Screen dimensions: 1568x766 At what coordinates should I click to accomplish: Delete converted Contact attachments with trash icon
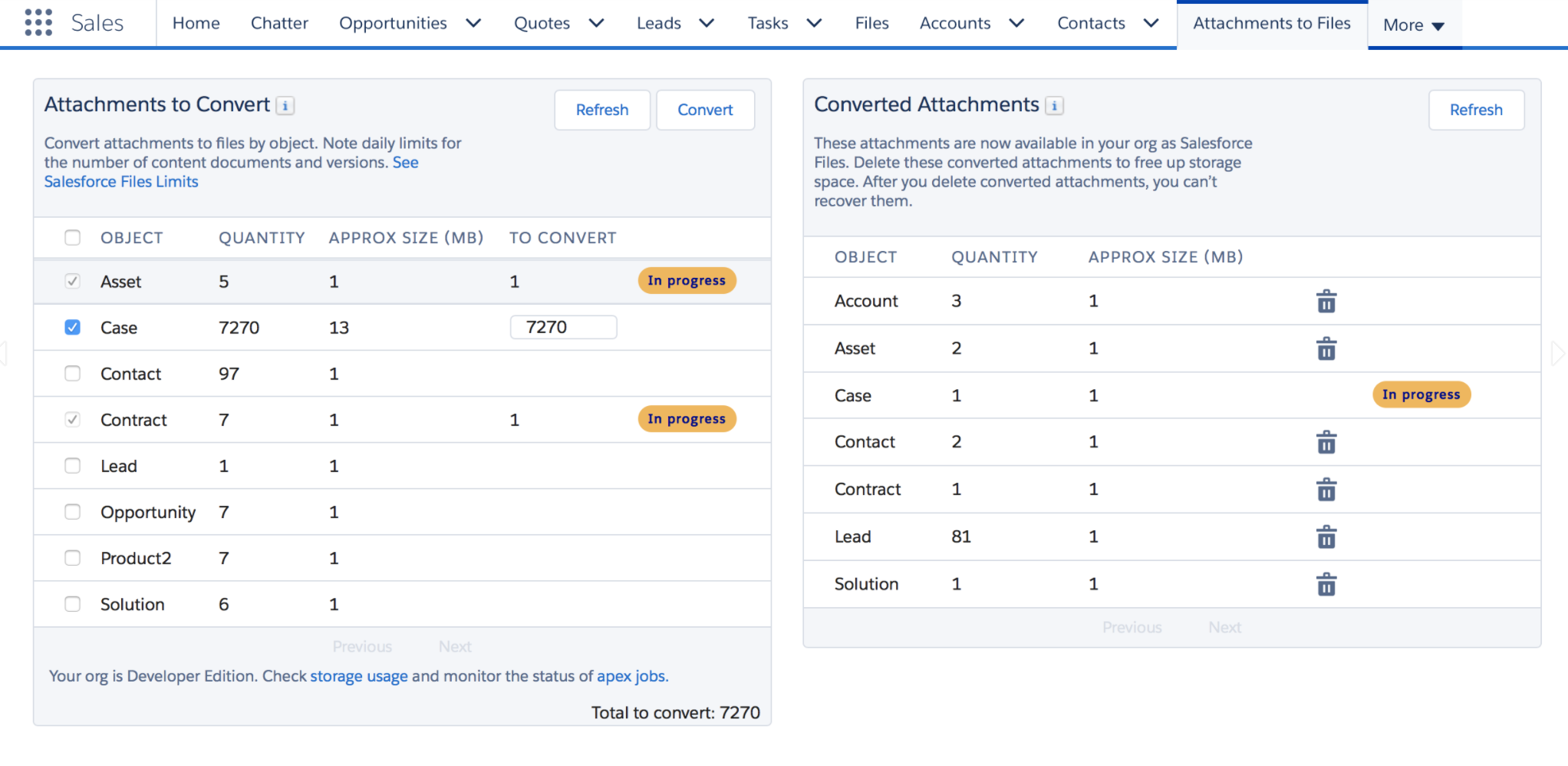[1326, 443]
